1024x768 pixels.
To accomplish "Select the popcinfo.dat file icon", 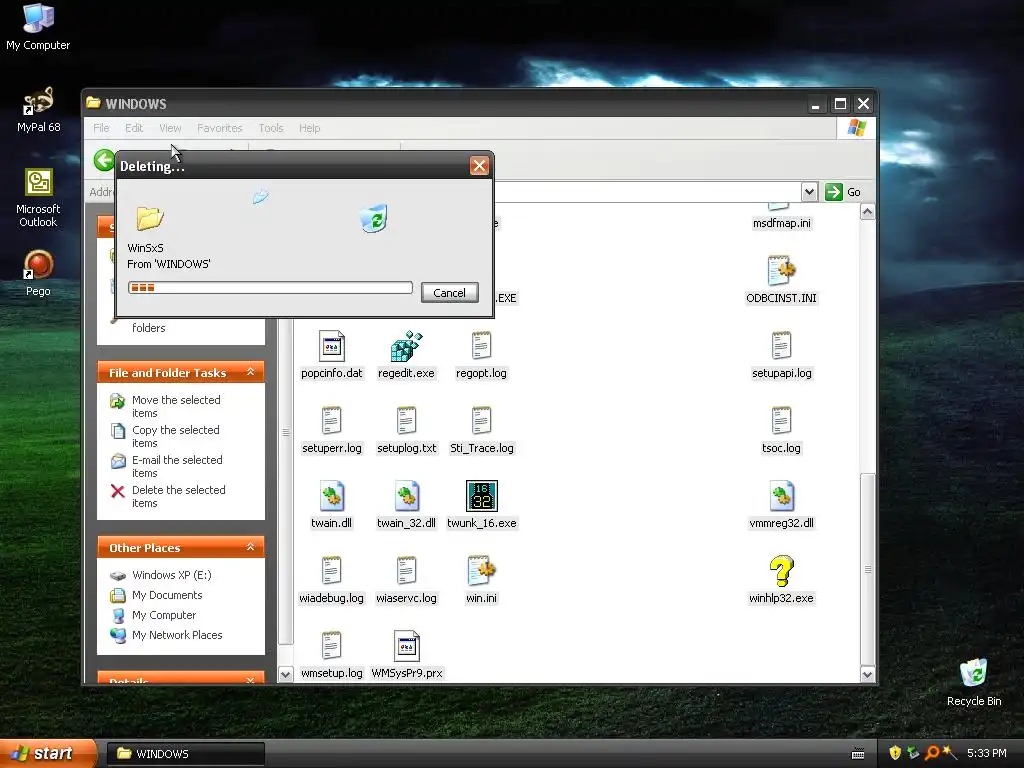I will (x=332, y=355).
